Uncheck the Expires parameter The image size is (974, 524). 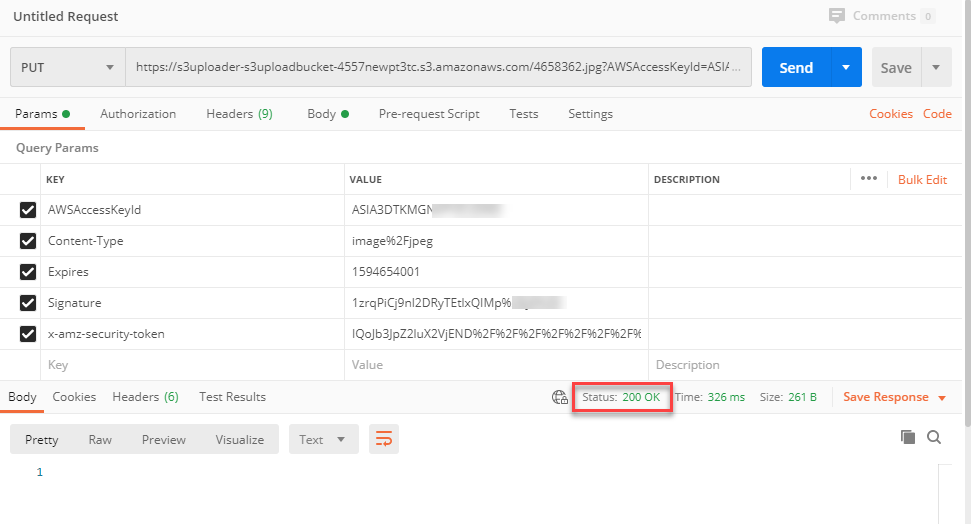point(28,272)
